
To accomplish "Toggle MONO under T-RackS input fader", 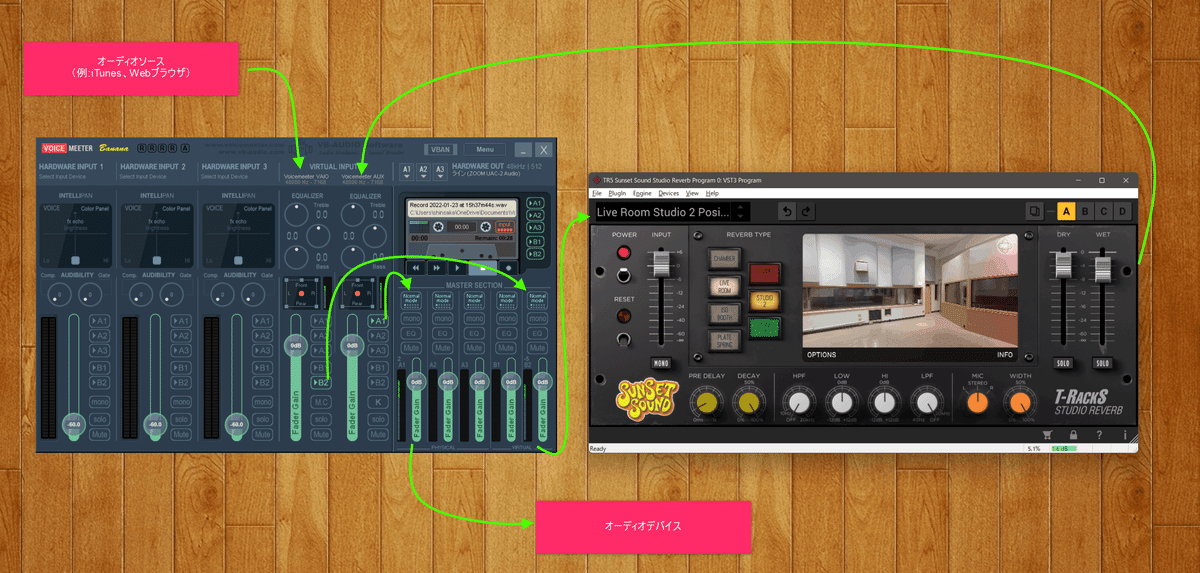I will click(x=659, y=363).
